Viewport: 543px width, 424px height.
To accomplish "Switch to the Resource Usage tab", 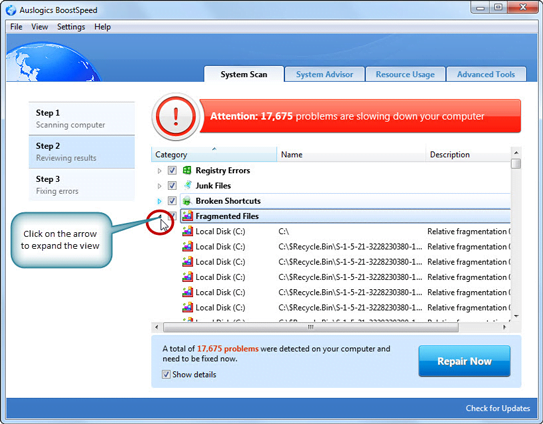I will coord(405,74).
